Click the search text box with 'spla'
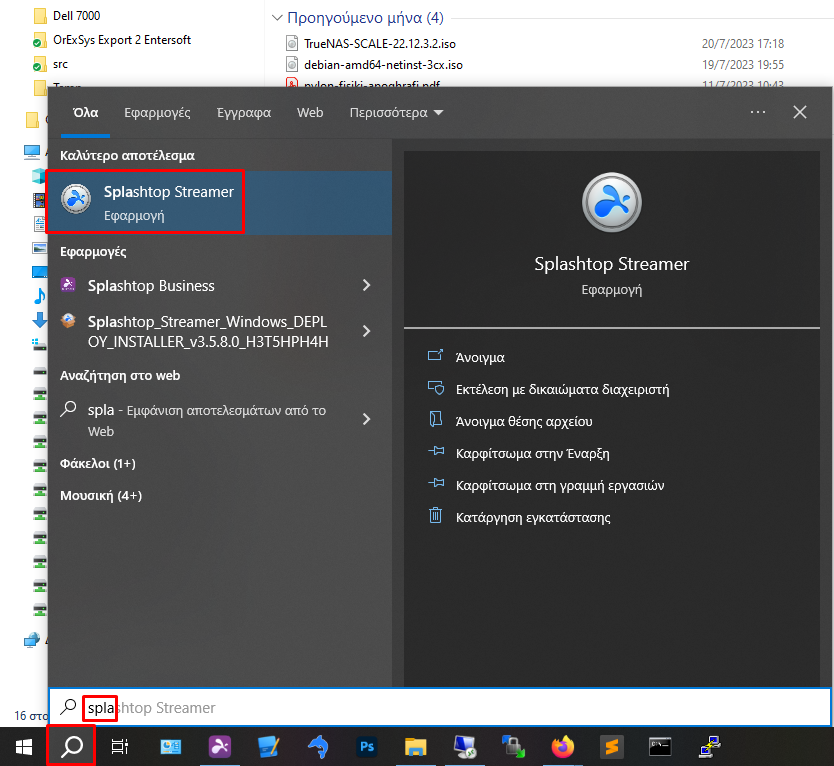834x766 pixels. pyautogui.click(x=440, y=707)
